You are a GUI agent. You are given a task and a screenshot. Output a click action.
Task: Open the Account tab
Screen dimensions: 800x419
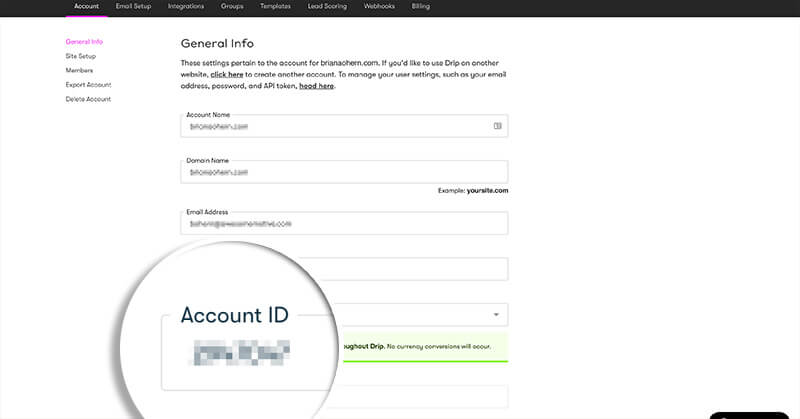86,7
